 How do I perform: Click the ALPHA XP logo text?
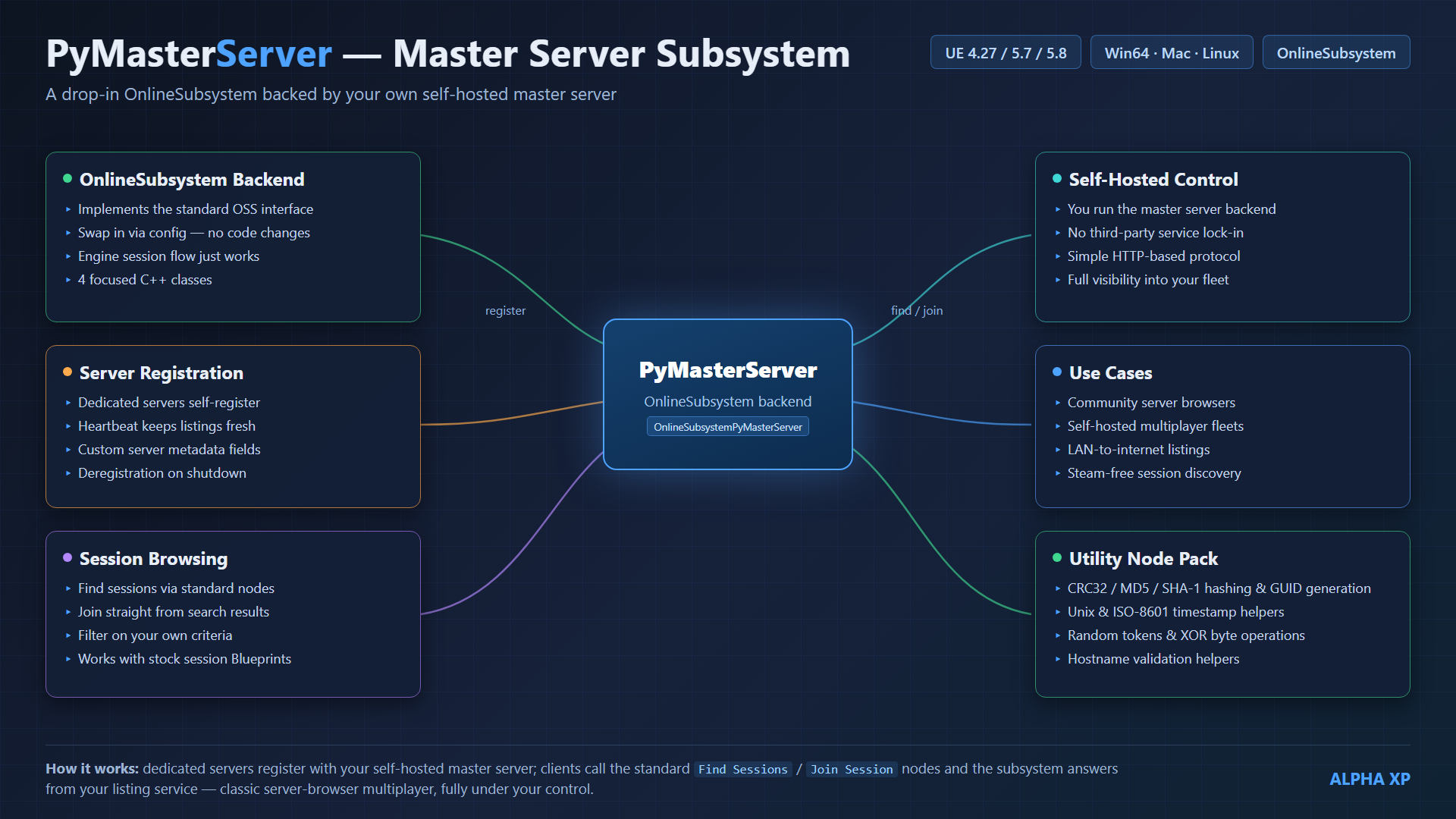tap(1370, 779)
